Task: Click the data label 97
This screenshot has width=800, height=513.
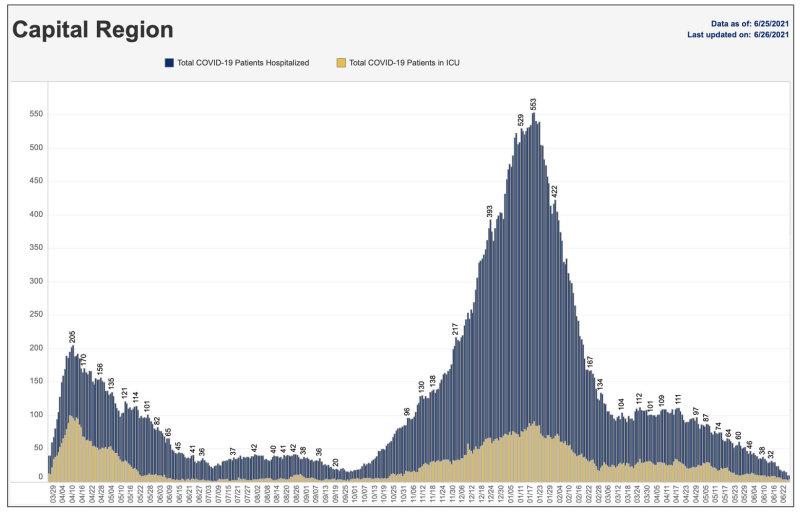Action: pos(695,411)
